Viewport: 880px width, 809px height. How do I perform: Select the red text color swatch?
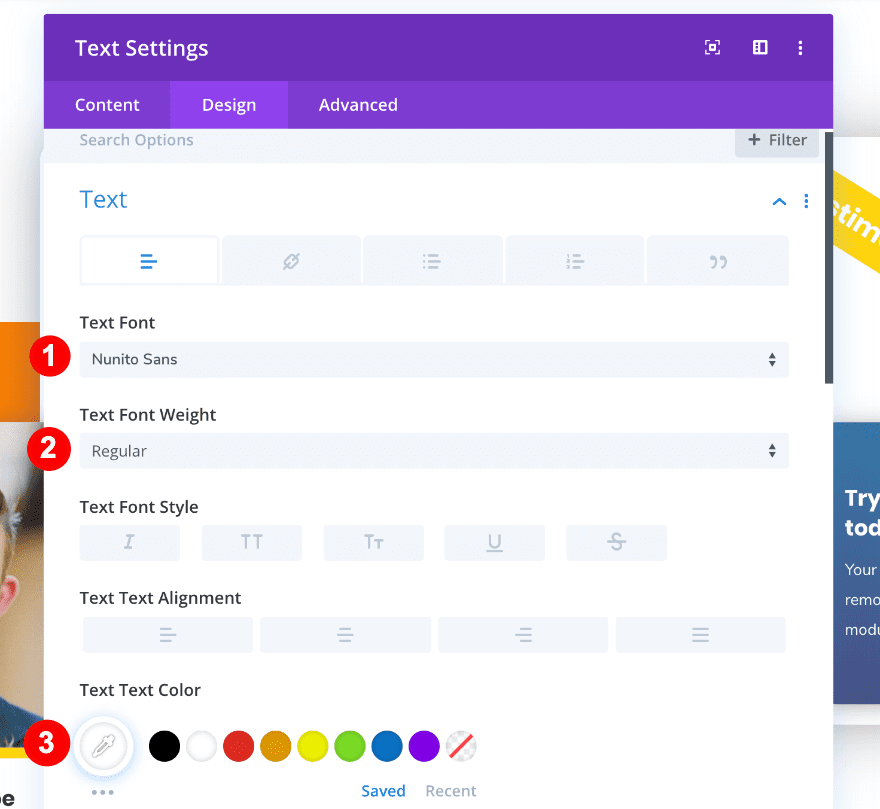coord(238,746)
